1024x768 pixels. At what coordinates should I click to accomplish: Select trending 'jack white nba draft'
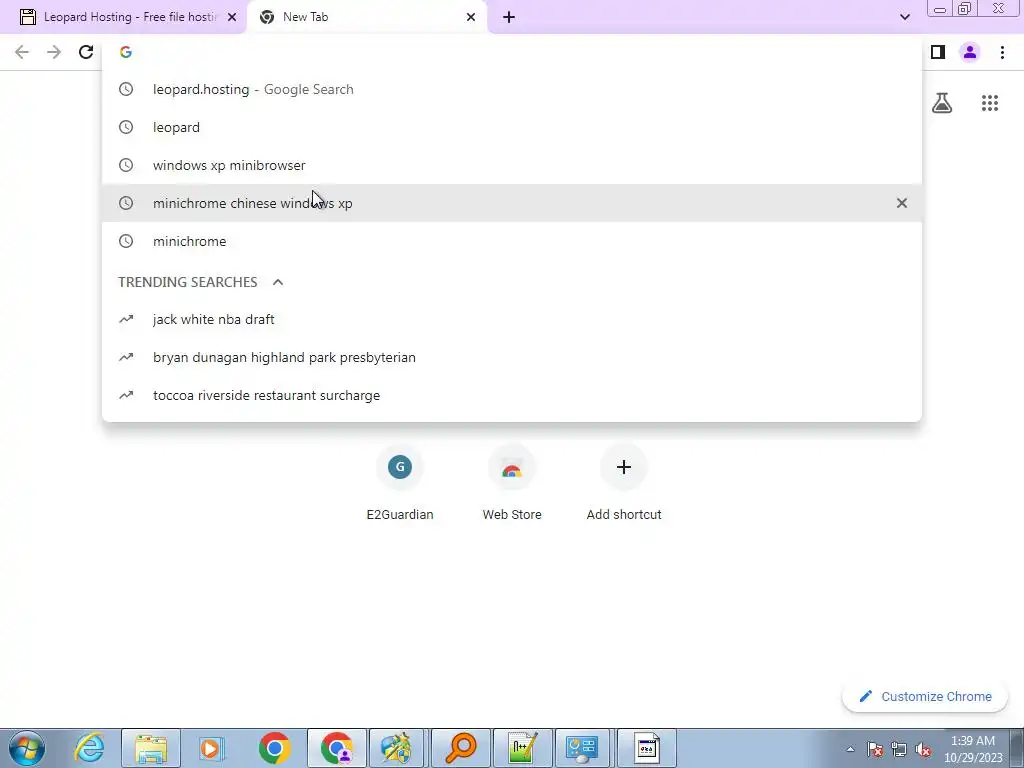tap(512, 319)
